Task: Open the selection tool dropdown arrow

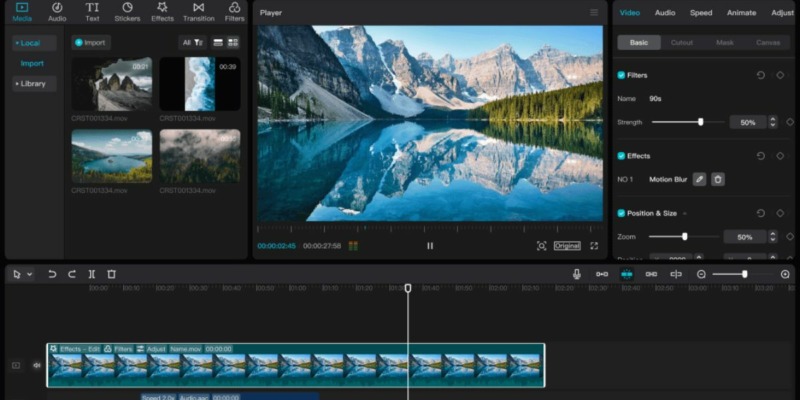Action: (30, 274)
